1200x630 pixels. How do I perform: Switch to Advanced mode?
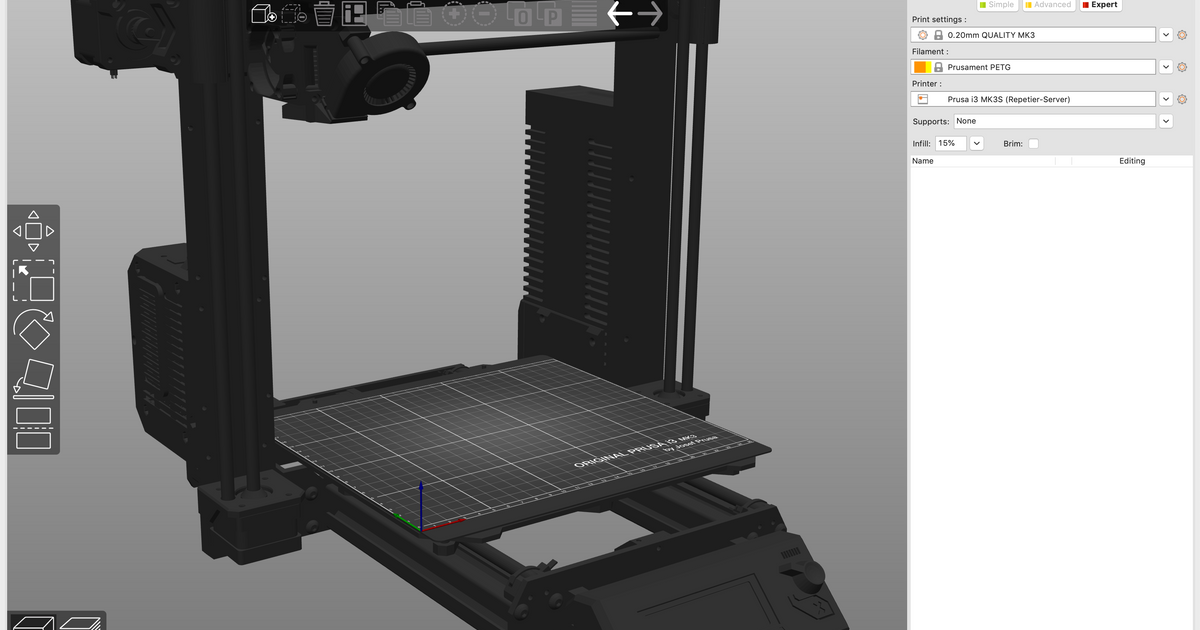1047,5
